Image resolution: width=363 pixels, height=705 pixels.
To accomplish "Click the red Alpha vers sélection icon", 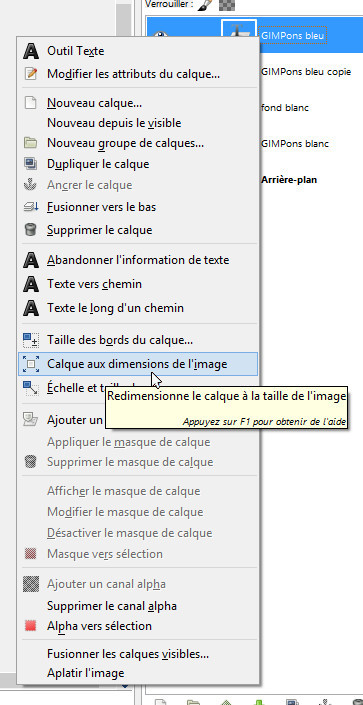I will pyautogui.click(x=31, y=626).
